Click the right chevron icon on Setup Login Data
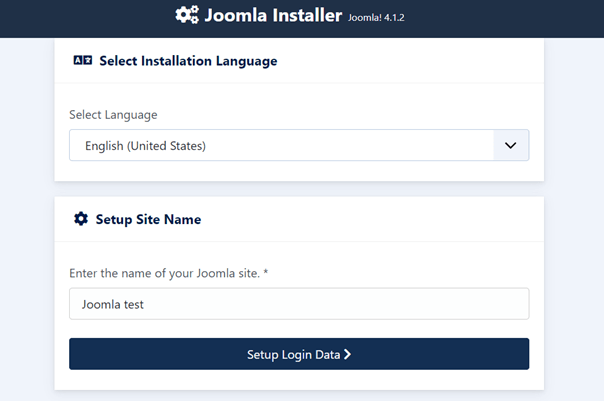 347,354
